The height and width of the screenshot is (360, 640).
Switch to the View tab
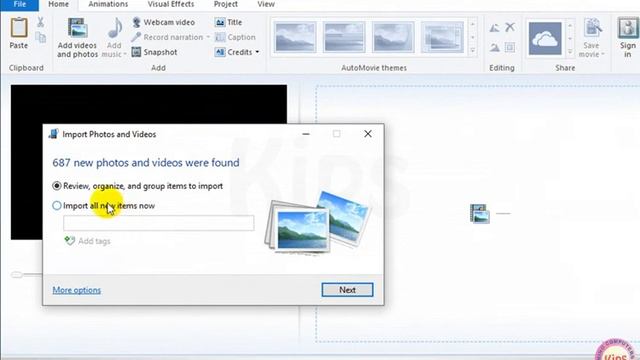pos(266,4)
